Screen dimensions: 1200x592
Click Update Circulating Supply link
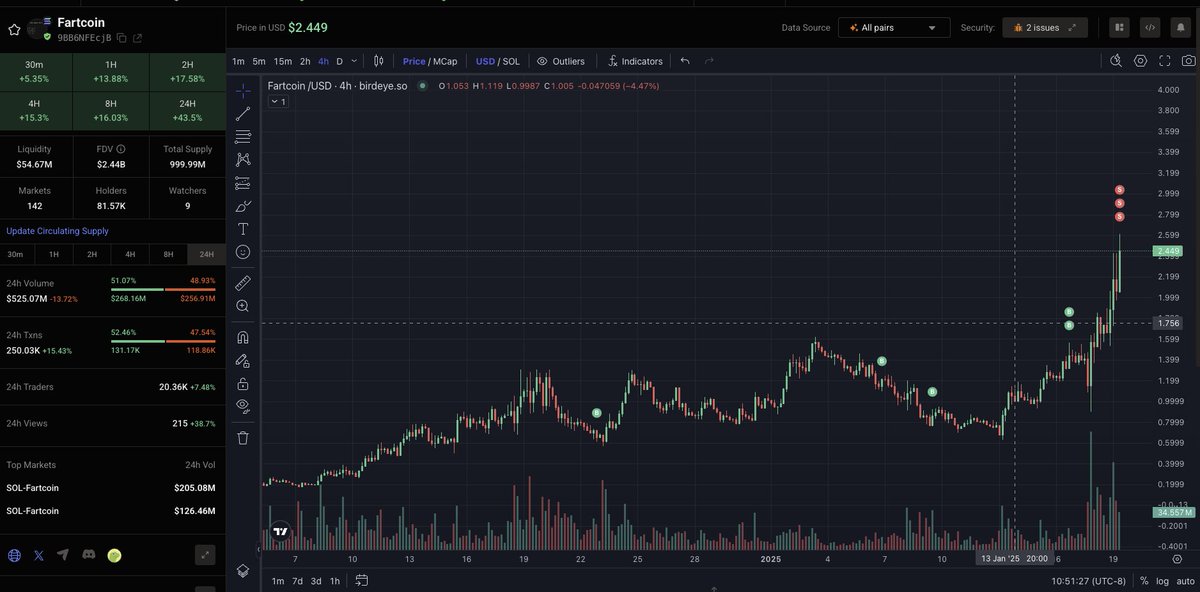pos(57,230)
